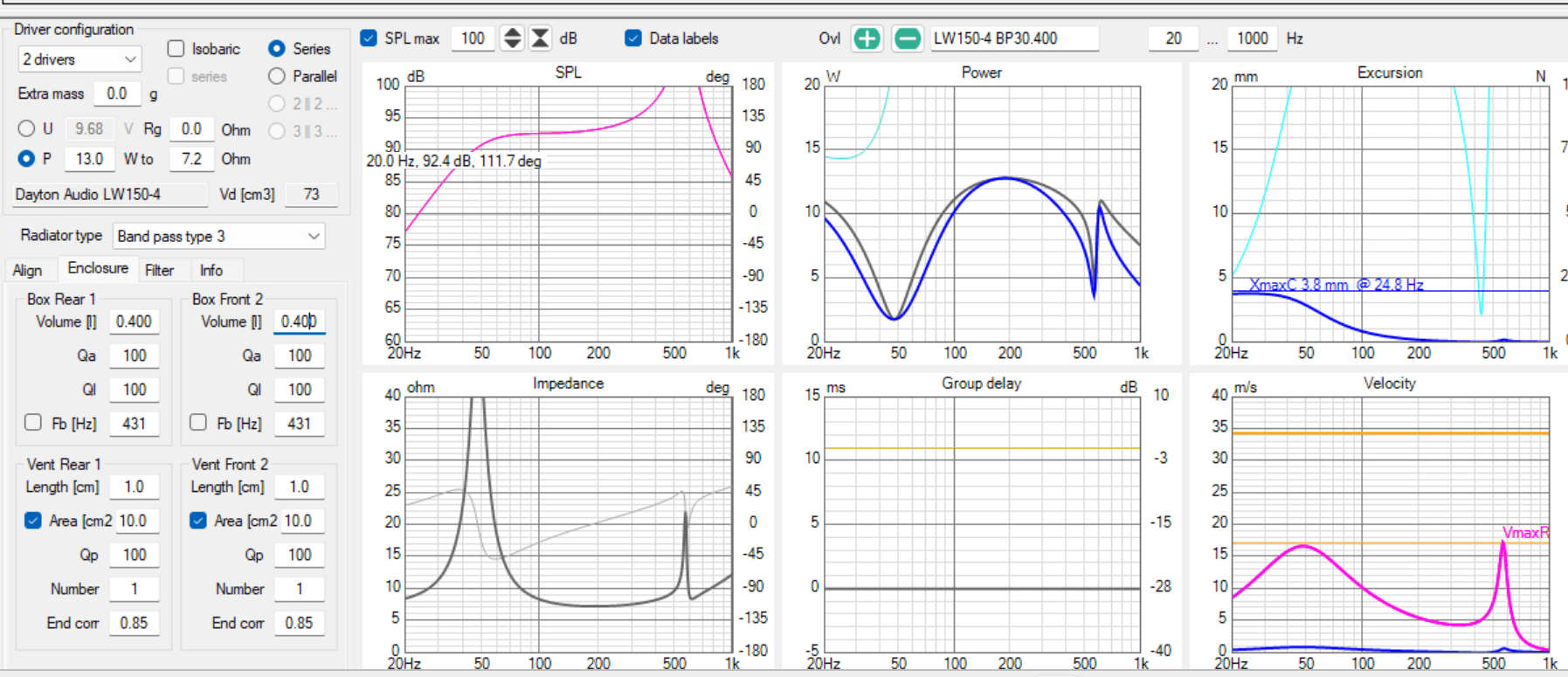Toggle Area checkbox in Vent Rear 1
1568x677 pixels.
(x=33, y=520)
